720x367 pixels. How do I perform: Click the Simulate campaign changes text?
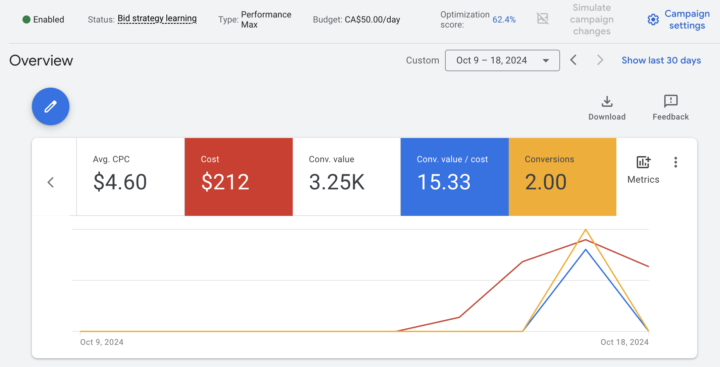591,20
